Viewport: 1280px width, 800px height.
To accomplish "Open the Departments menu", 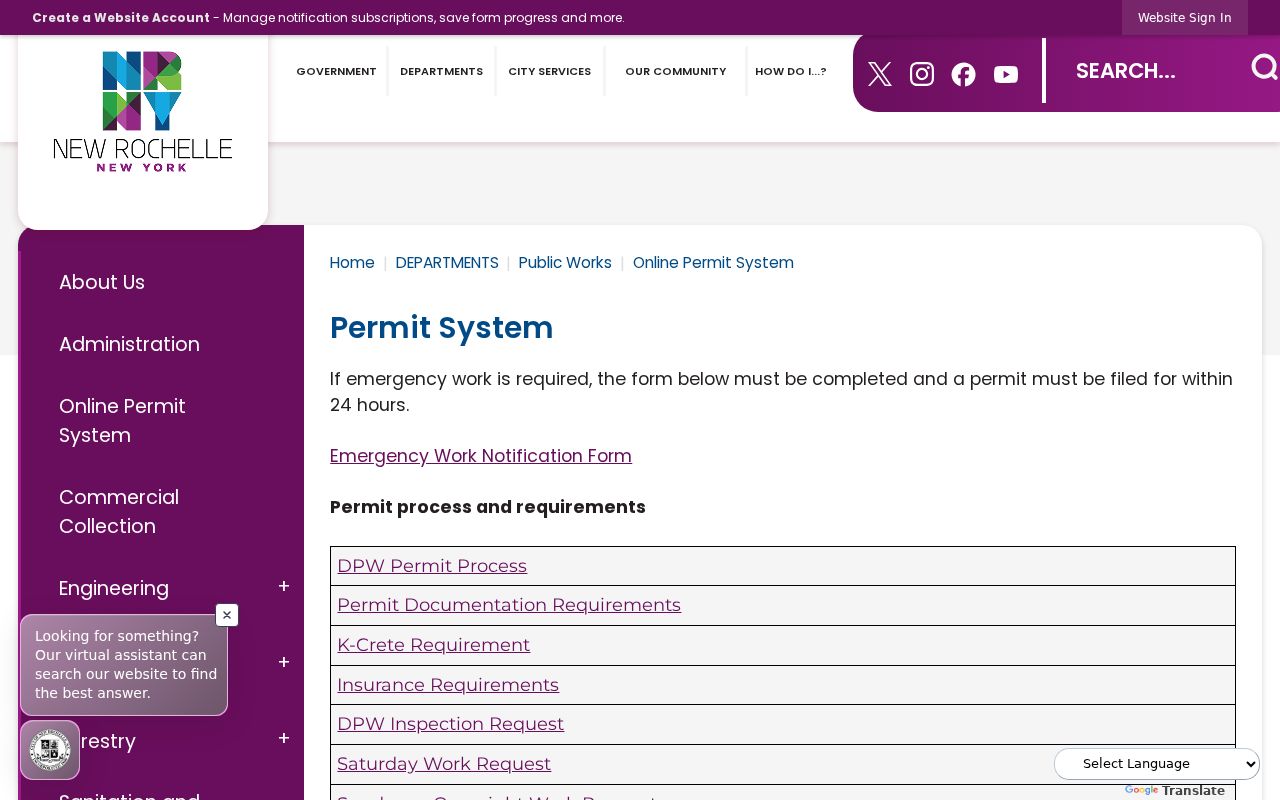I will tap(441, 71).
